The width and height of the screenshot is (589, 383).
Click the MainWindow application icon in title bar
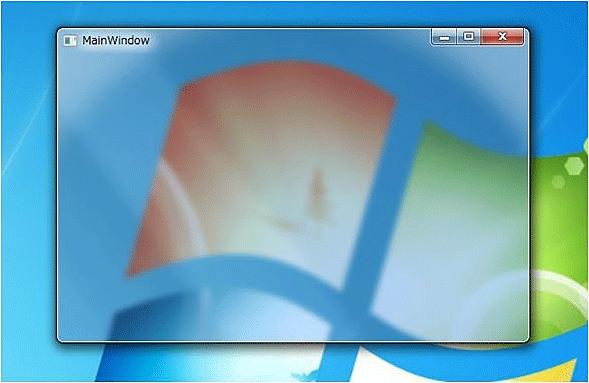tap(70, 41)
